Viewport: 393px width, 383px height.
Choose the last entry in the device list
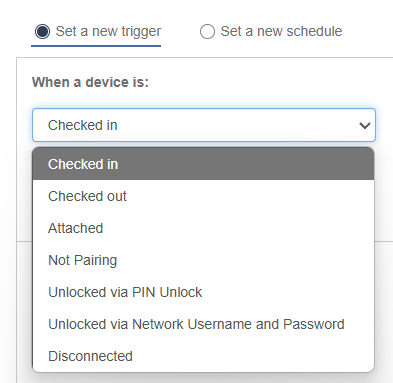pos(203,356)
